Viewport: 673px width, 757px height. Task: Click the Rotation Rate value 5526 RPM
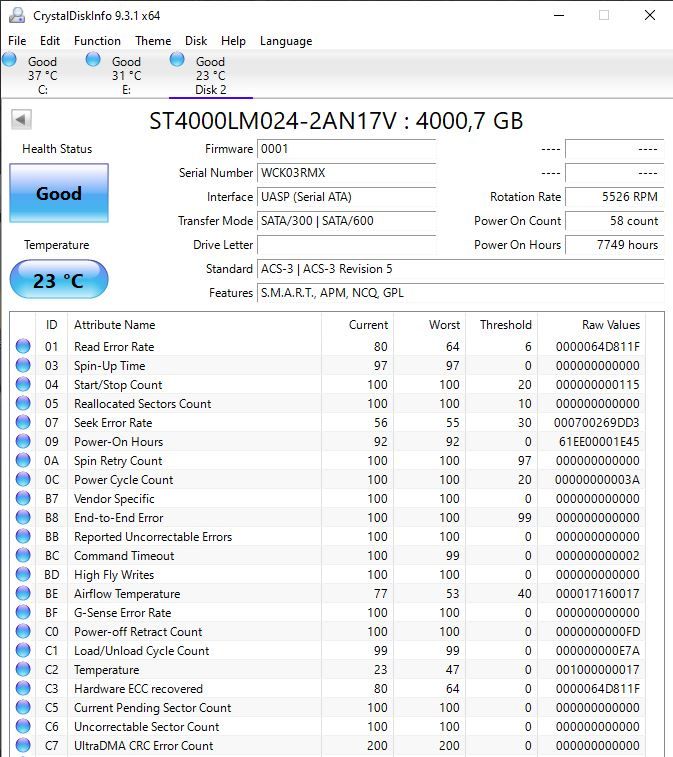click(615, 197)
